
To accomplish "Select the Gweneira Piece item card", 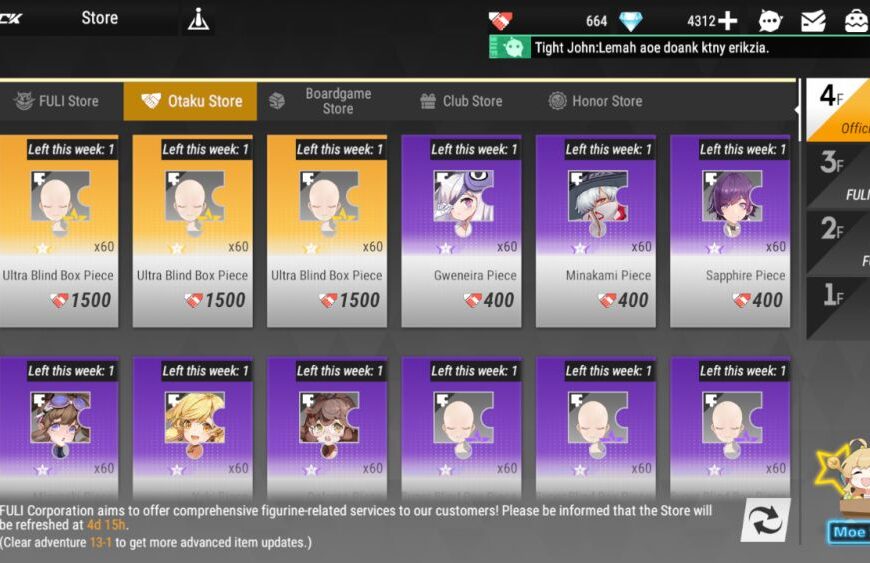I will point(461,231).
